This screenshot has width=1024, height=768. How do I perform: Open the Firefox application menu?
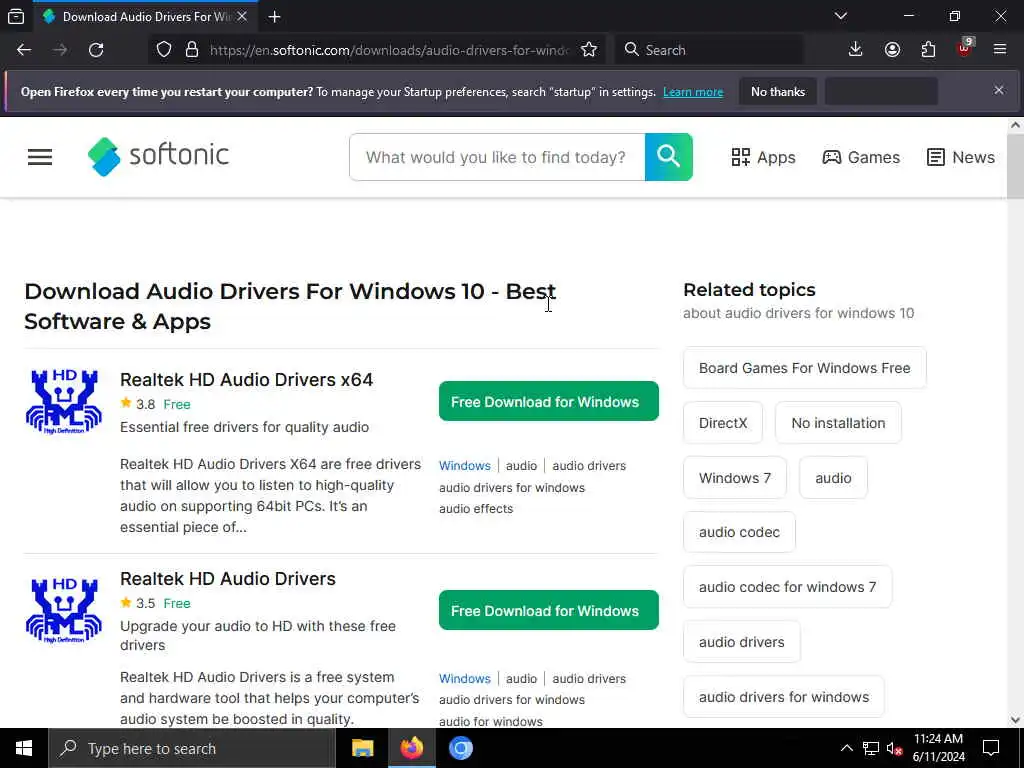tap(1000, 50)
